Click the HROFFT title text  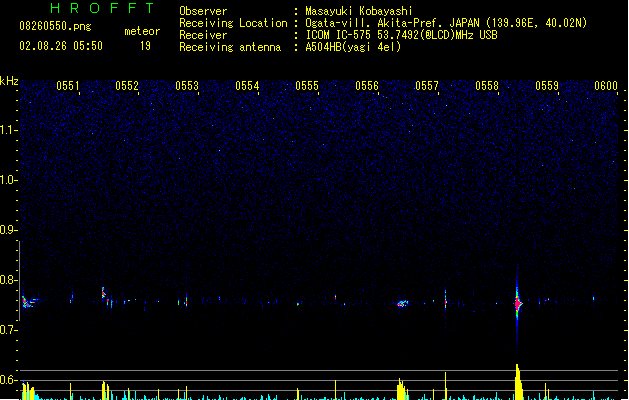pyautogui.click(x=102, y=8)
